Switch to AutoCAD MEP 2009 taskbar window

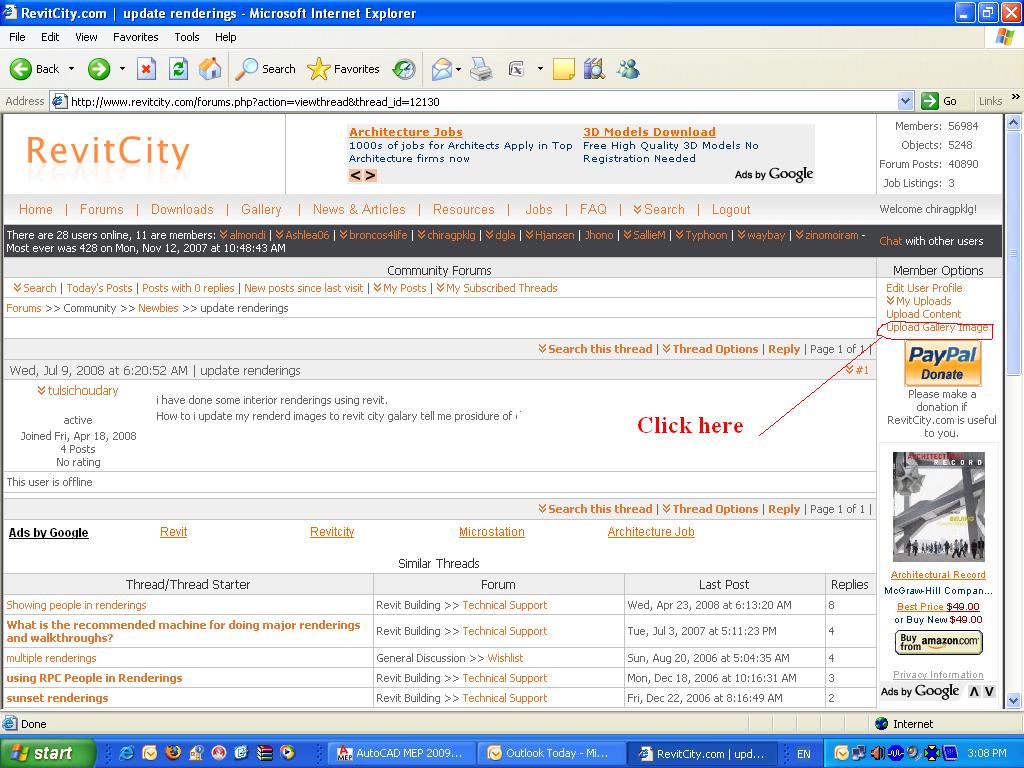[x=400, y=753]
